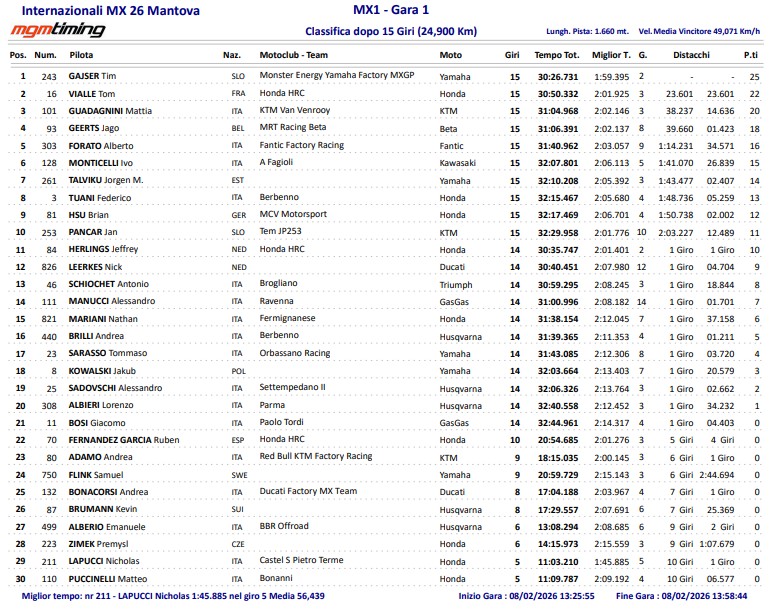773x610 pixels.
Task: Select the Miglior T. column header
Action: [x=611, y=55]
